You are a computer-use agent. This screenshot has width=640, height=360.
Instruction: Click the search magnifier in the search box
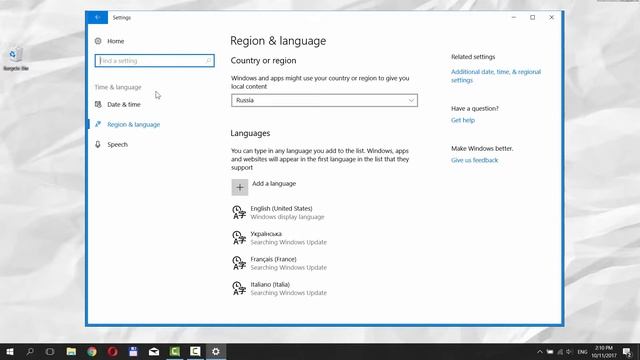point(209,61)
